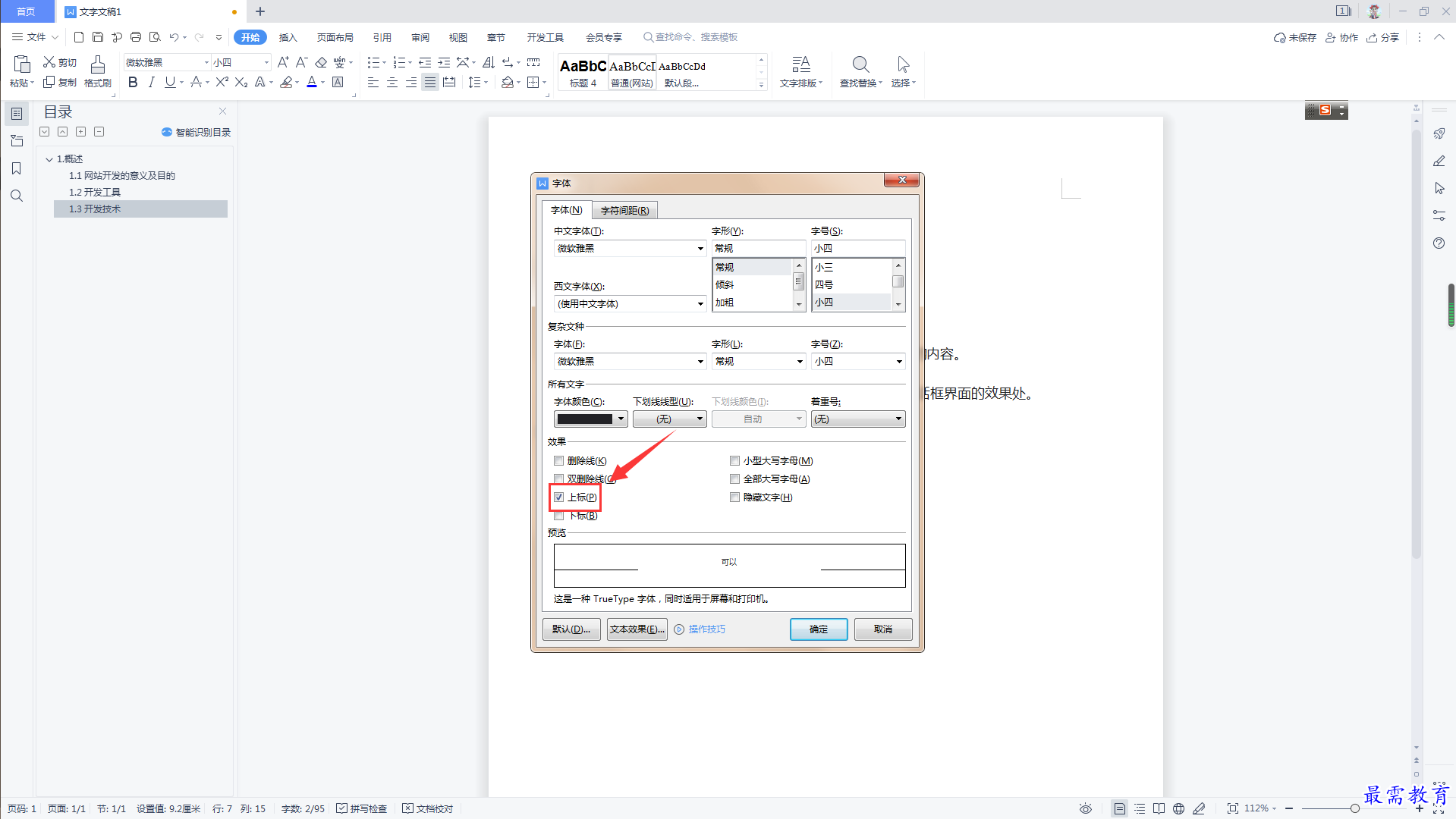Enable the subscript (下标) checkbox

(x=559, y=516)
